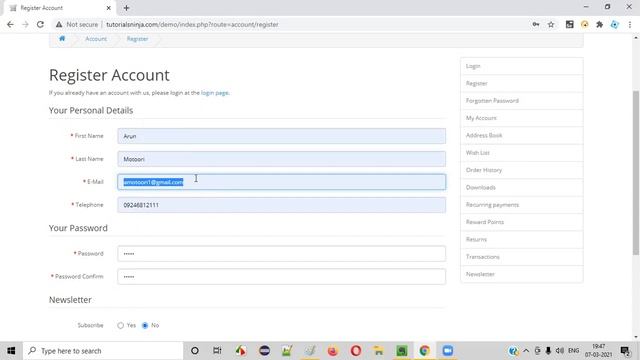
Task: Open the volume control in tray
Action: tap(560, 351)
